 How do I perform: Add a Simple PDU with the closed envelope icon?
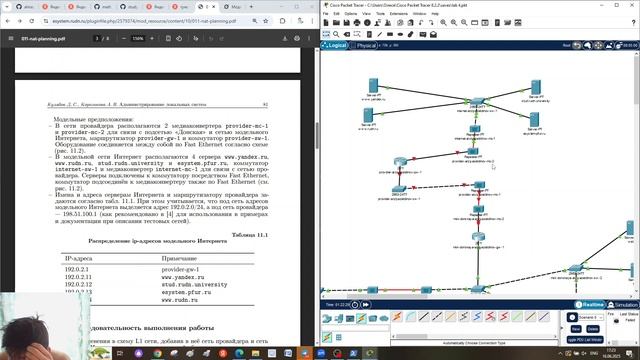[x=423, y=34]
